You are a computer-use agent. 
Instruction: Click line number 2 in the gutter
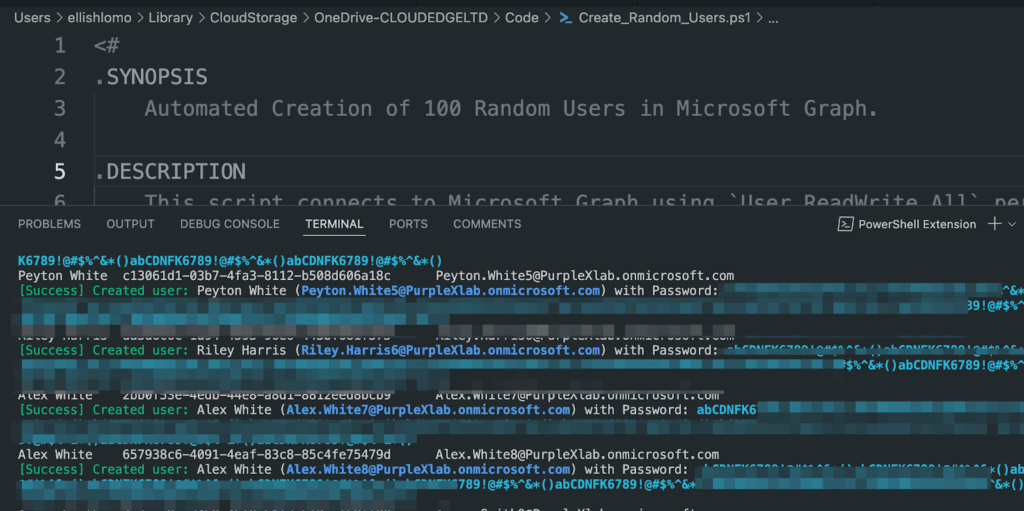click(x=59, y=77)
